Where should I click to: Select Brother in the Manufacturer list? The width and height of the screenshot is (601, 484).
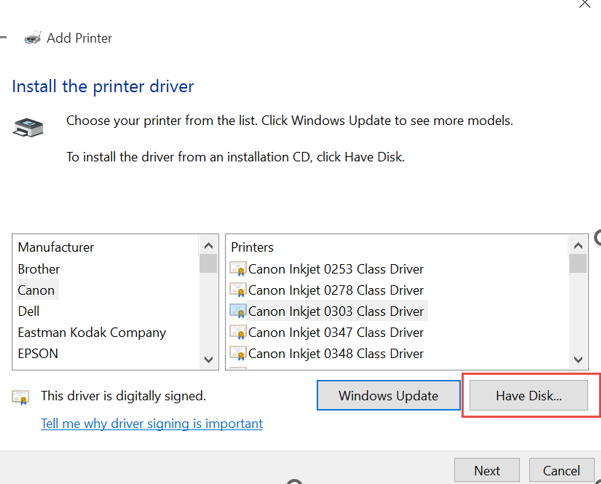click(39, 269)
